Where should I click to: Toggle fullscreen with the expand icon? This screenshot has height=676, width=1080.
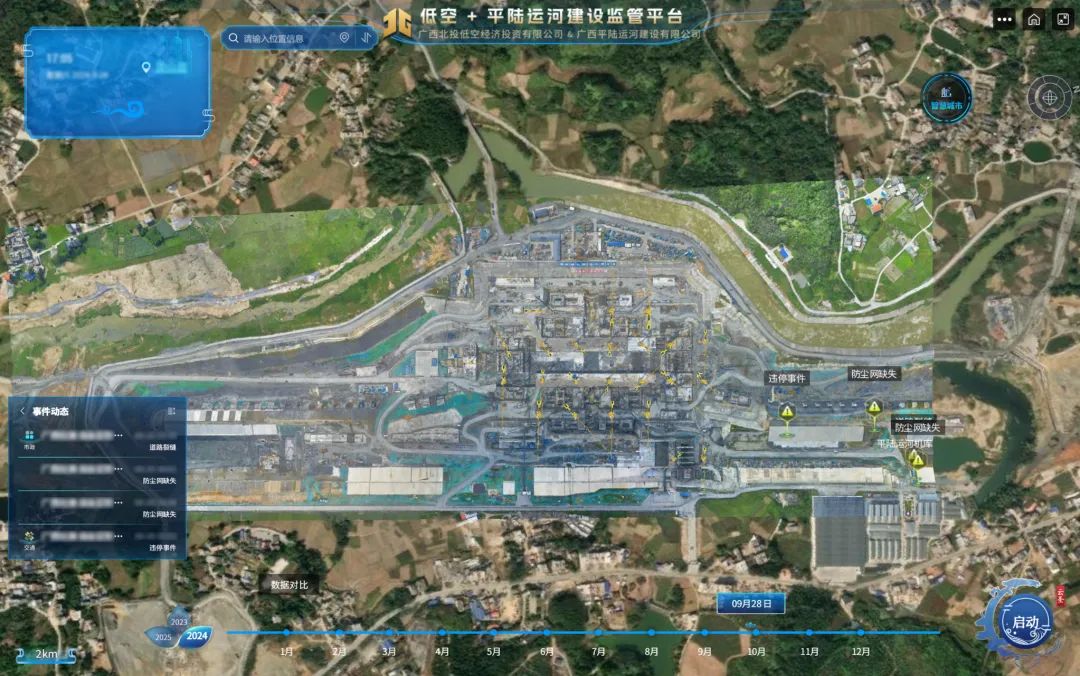[1062, 19]
